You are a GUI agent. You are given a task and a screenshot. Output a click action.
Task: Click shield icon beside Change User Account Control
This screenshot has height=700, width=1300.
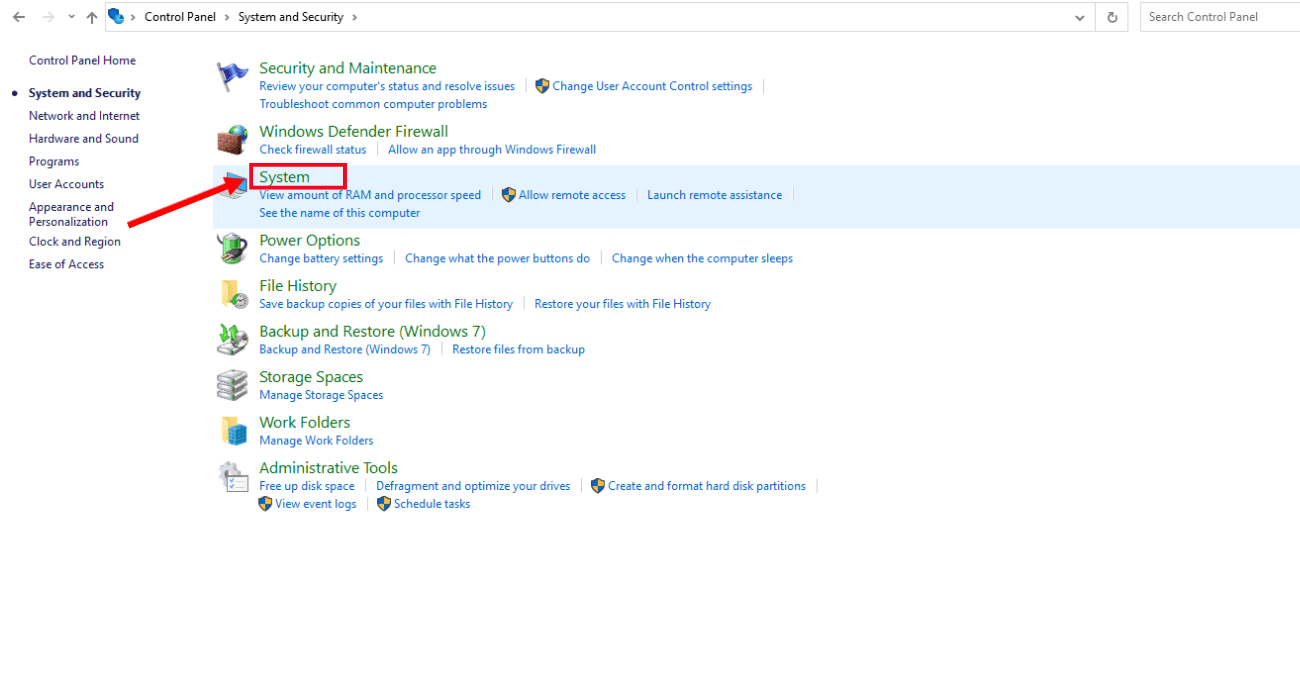[543, 87]
